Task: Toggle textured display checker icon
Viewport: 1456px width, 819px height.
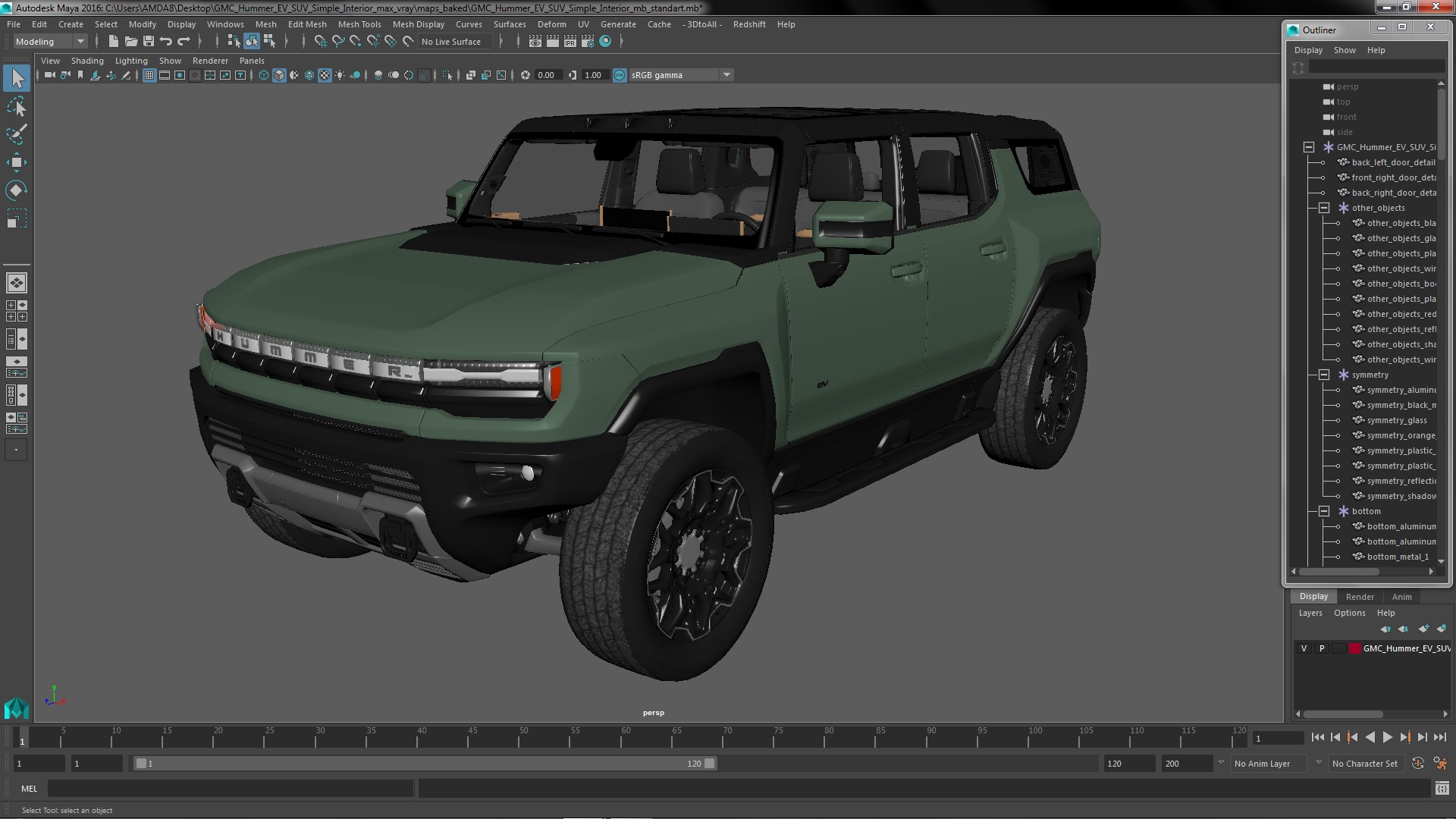Action: click(325, 75)
